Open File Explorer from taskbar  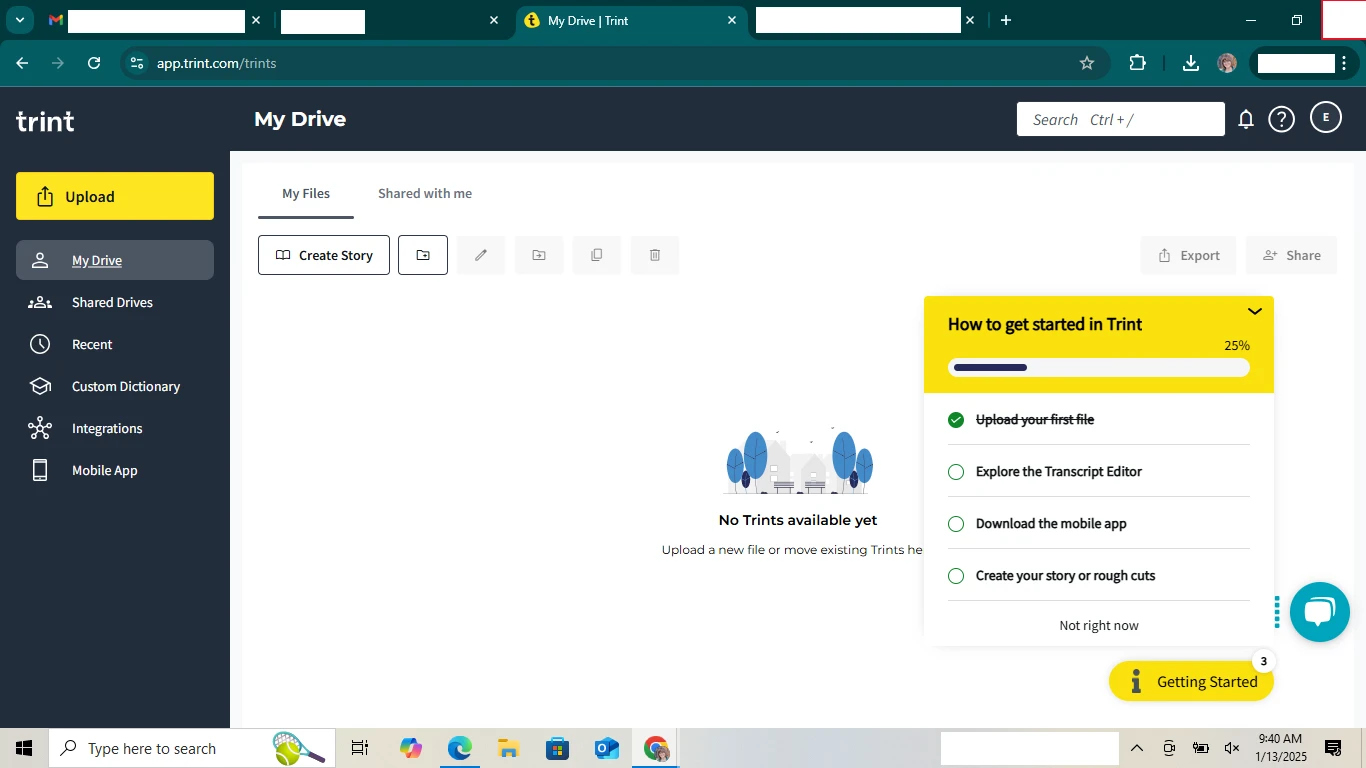click(x=508, y=748)
